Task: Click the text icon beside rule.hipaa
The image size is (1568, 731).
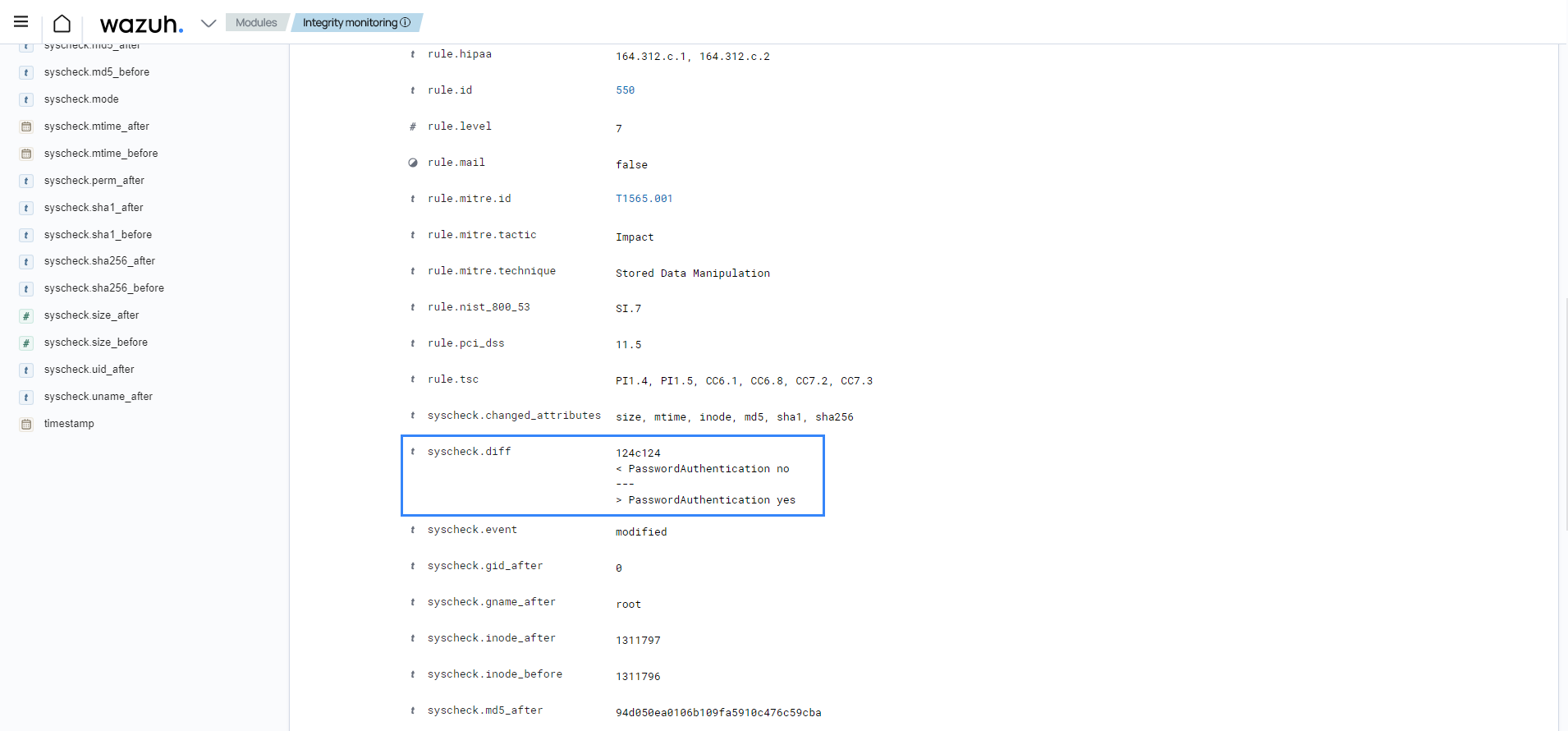Action: 413,54
